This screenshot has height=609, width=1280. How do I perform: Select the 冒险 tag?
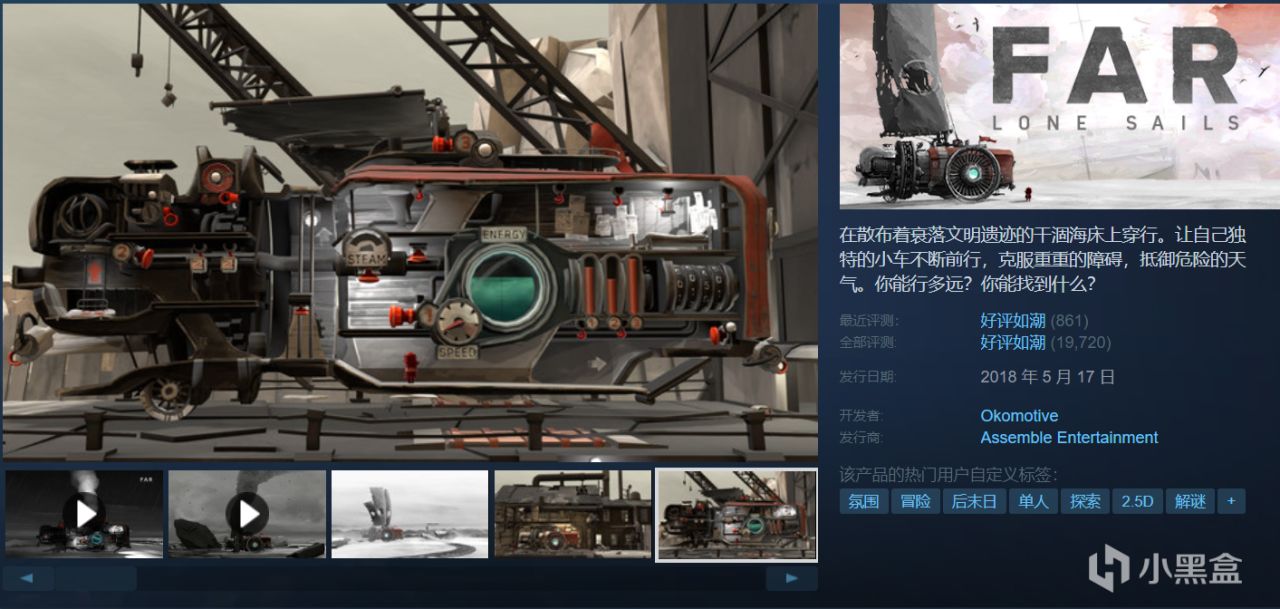915,501
